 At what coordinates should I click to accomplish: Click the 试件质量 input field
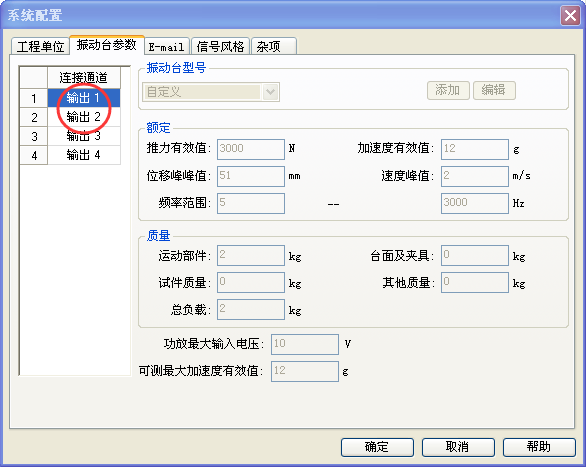click(x=251, y=282)
